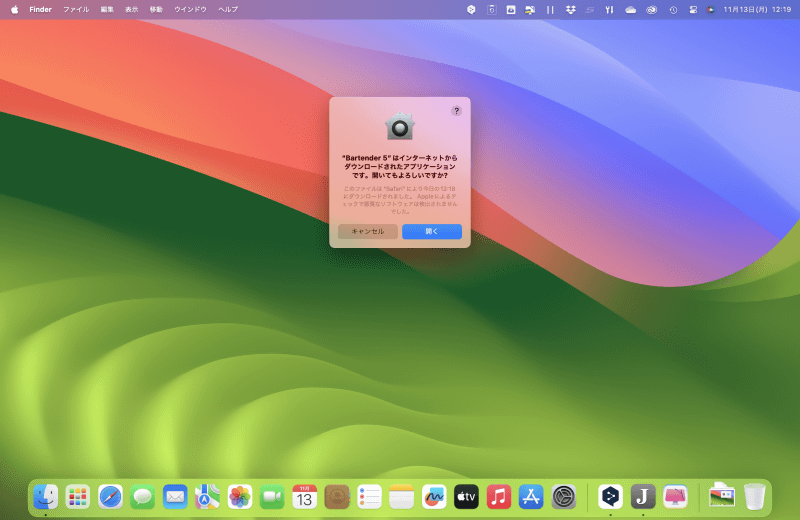This screenshot has height=520, width=800.
Task: Open Time Machine clock icon in menu bar
Action: [673, 10]
